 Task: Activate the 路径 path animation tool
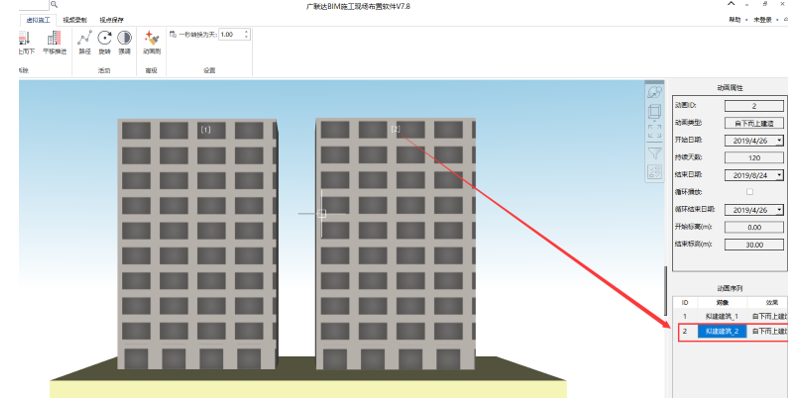point(84,42)
